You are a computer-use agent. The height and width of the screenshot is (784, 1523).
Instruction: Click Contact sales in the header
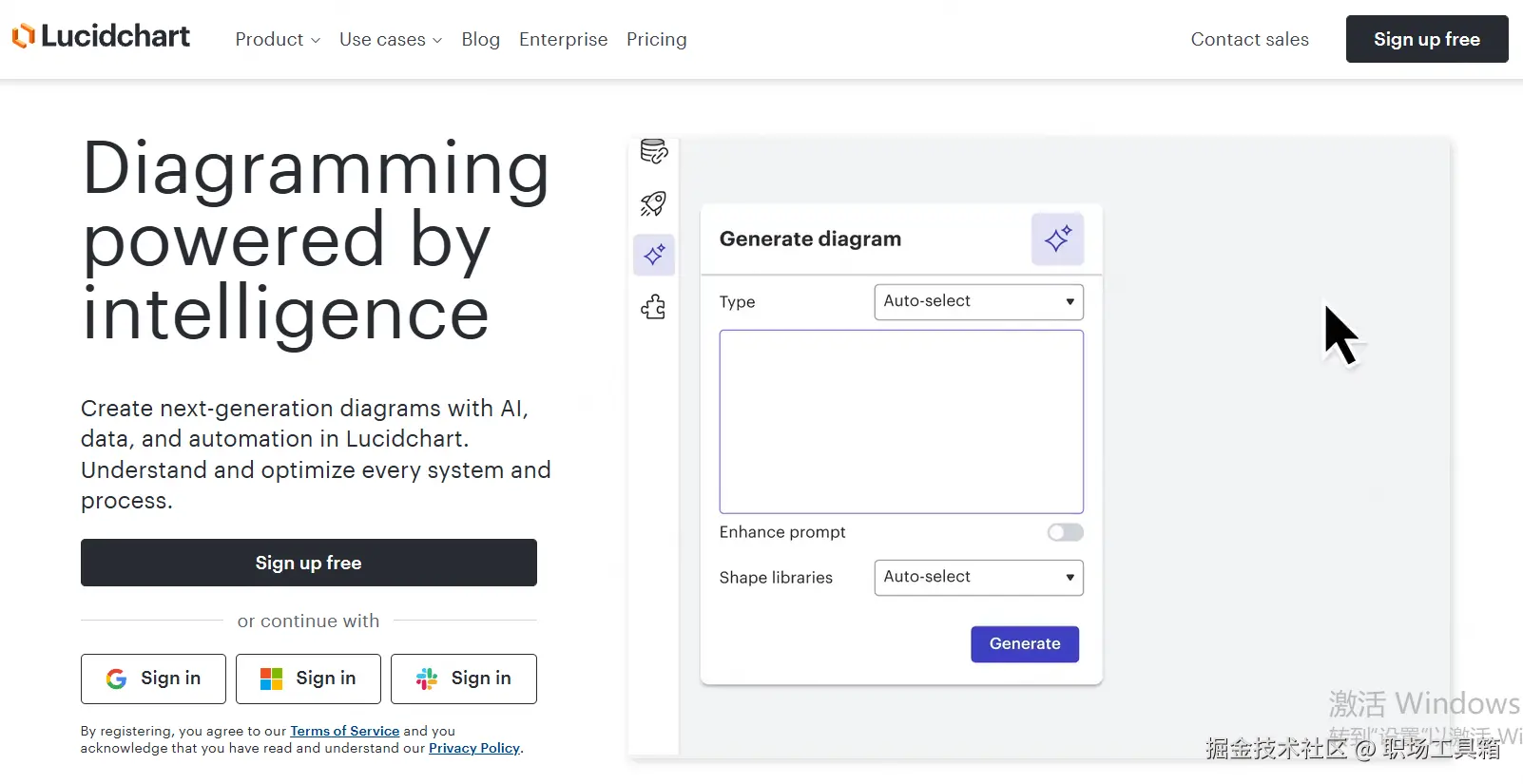coord(1249,40)
